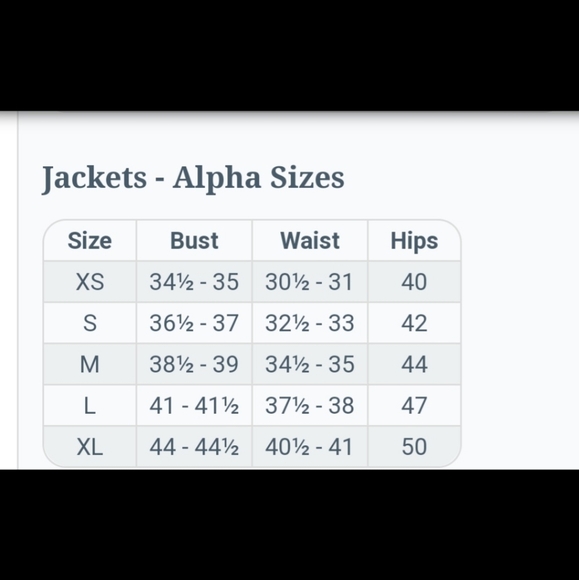This screenshot has height=580, width=579.
Task: Click the Jackets - Alpha Sizes heading
Action: pyautogui.click(x=193, y=178)
